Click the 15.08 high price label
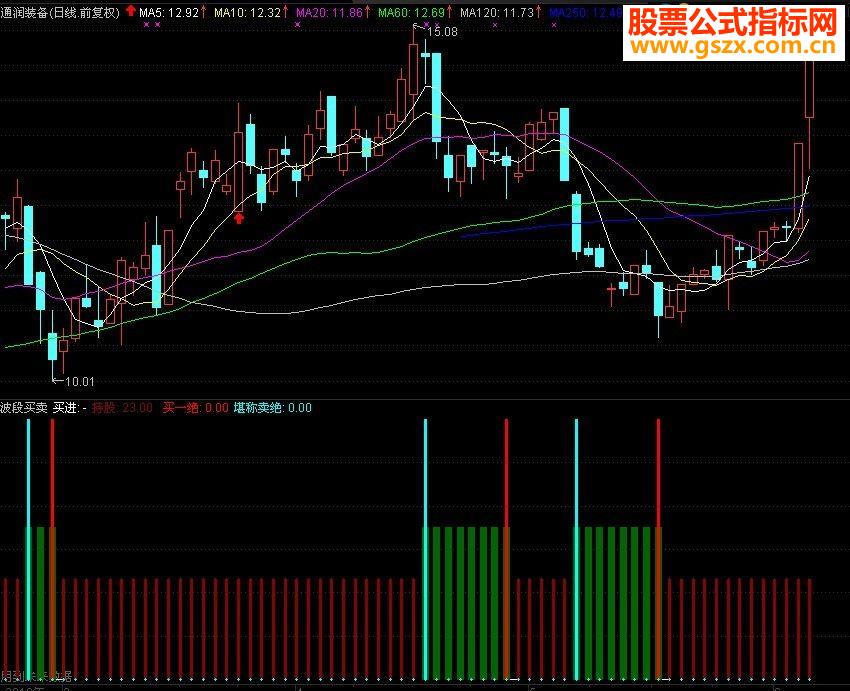This screenshot has height=691, width=850. 442,32
